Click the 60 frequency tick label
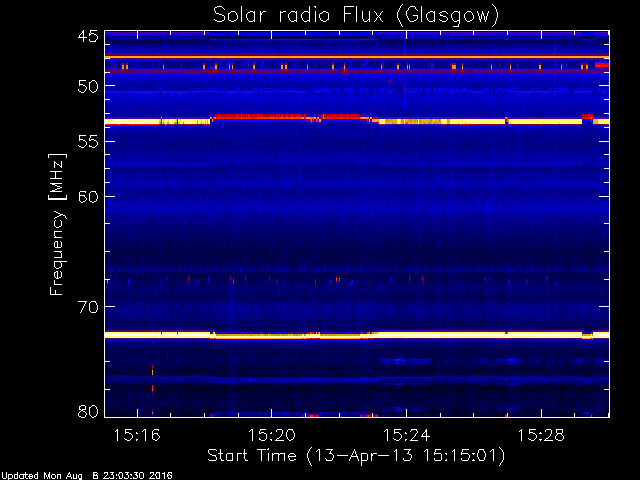The image size is (640, 480). click(x=88, y=197)
